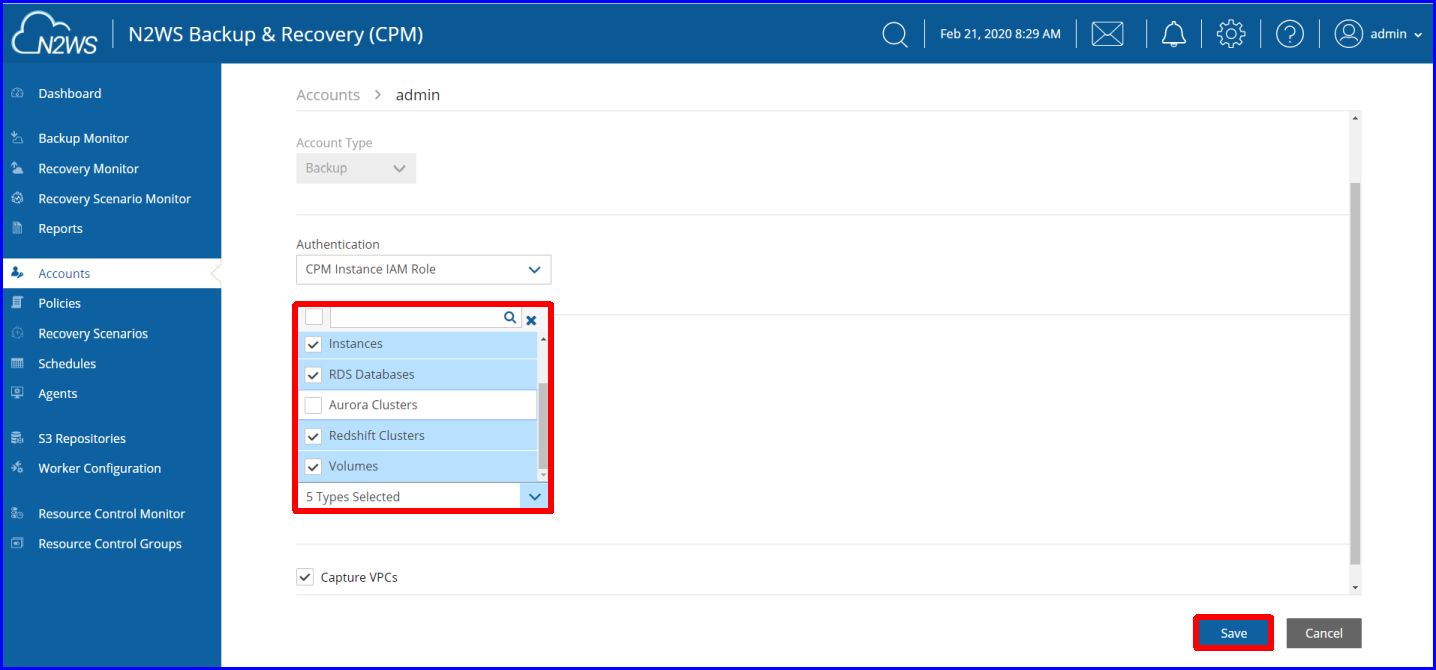Open the help question mark icon
Viewport: 1436px width, 670px height.
coord(1290,34)
